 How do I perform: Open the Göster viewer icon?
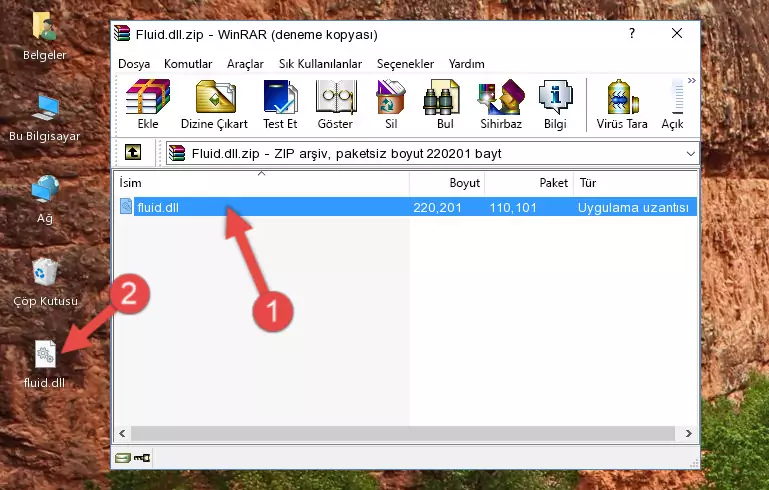tap(335, 97)
